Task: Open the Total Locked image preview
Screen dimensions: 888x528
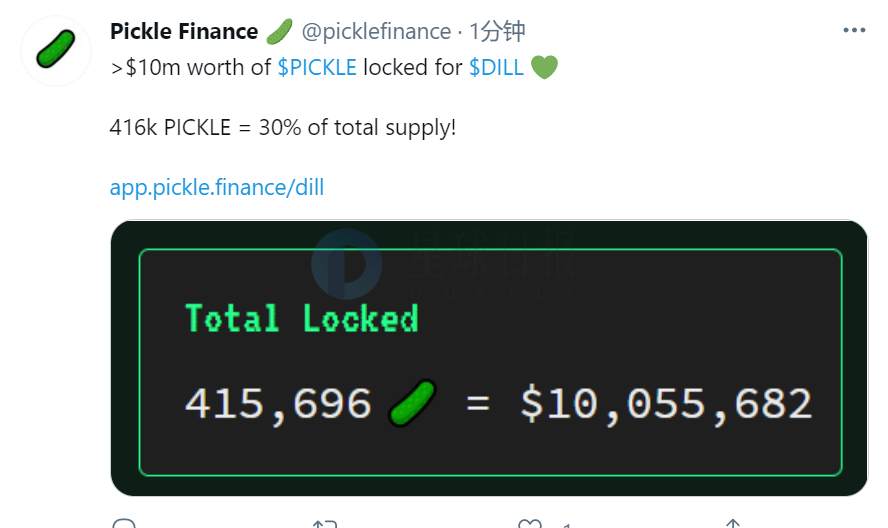Action: 489,358
